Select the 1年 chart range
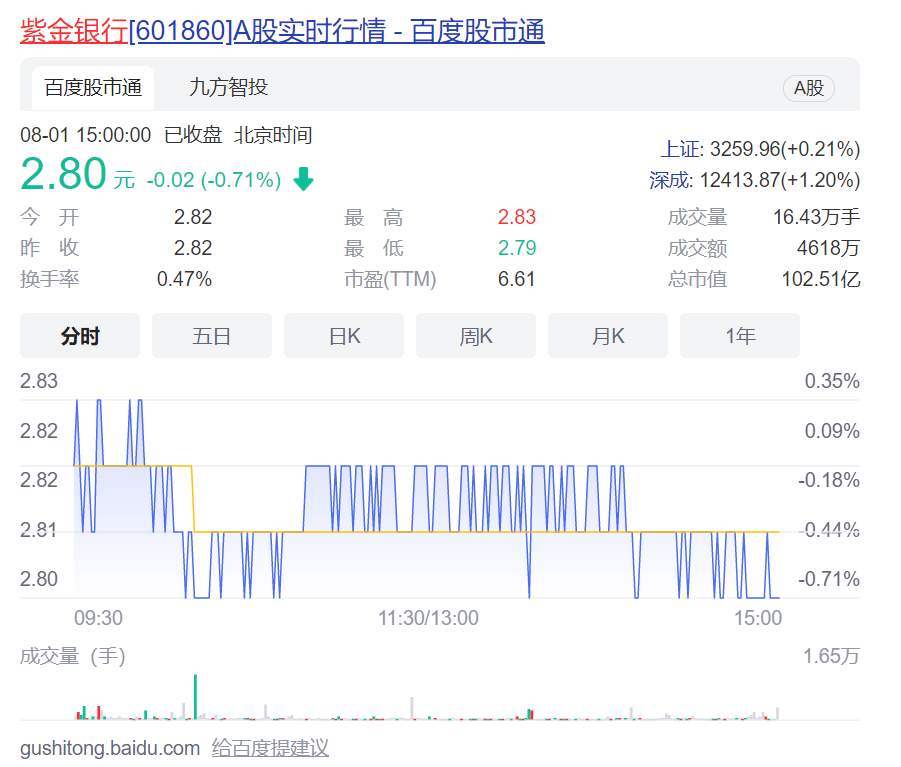 (740, 336)
